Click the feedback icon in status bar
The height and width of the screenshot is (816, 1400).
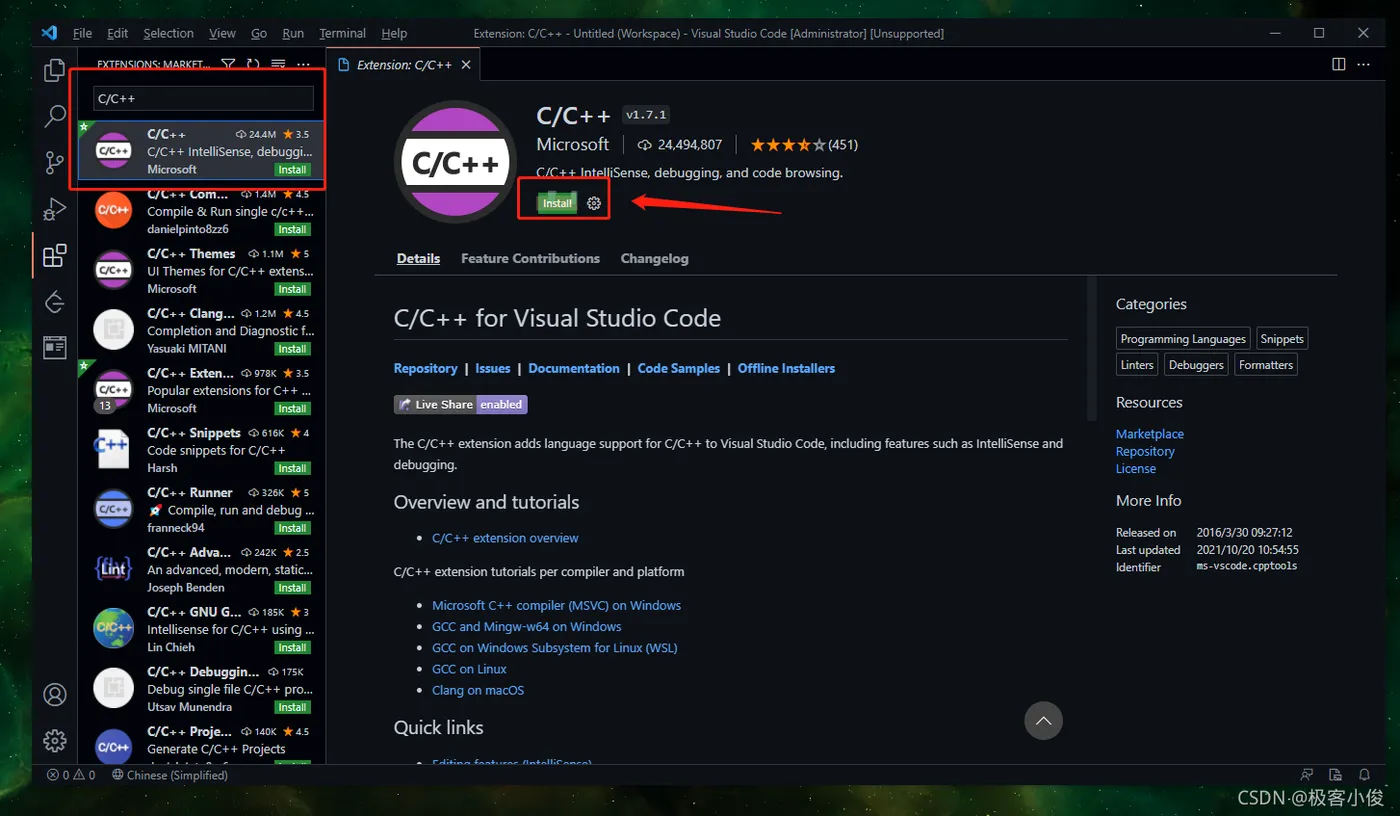tap(1307, 775)
